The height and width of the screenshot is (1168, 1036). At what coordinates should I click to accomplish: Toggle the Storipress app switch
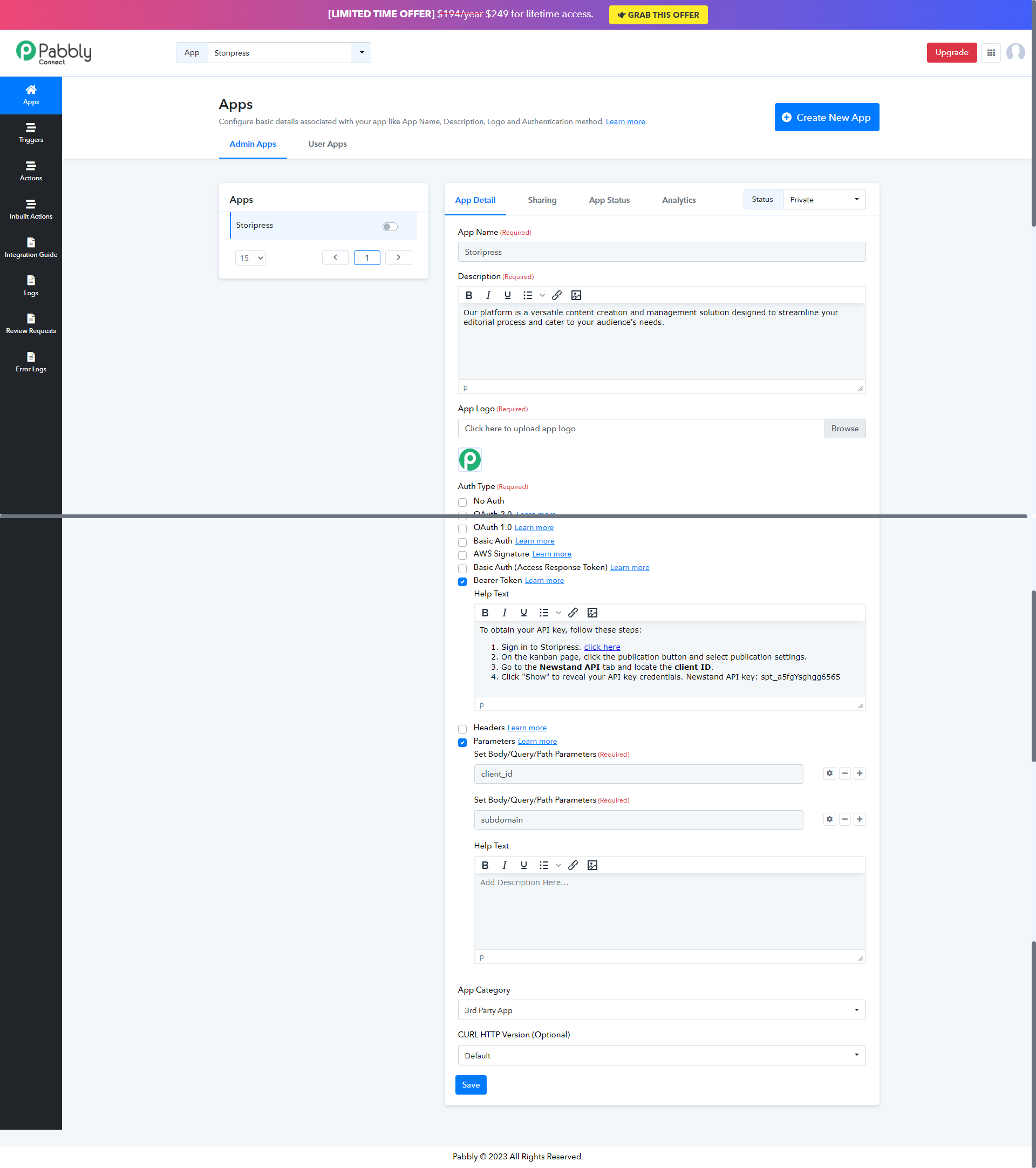click(390, 227)
